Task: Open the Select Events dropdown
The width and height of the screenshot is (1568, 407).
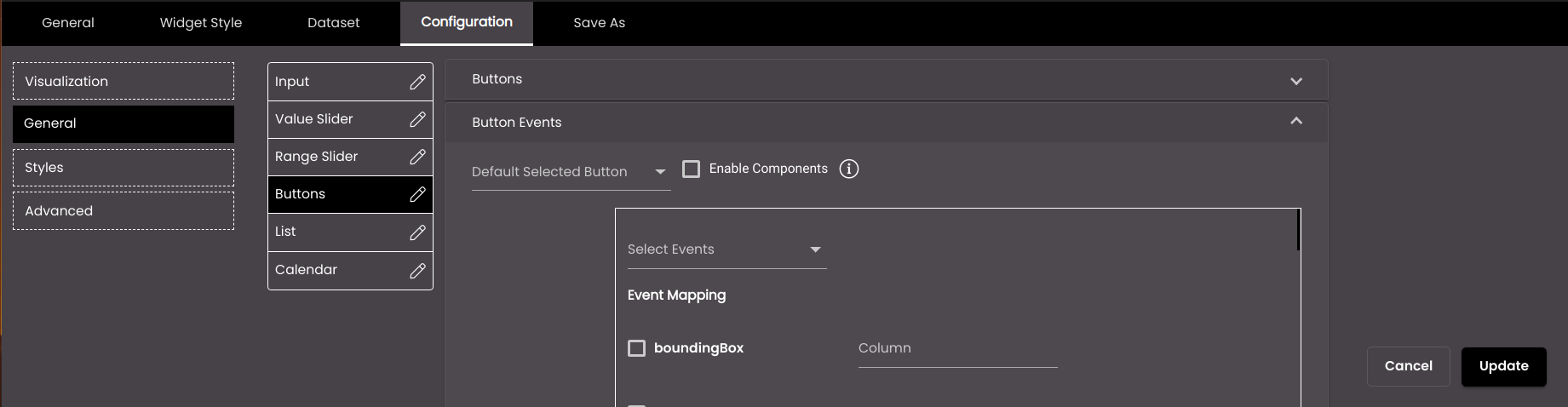Action: tap(727, 249)
